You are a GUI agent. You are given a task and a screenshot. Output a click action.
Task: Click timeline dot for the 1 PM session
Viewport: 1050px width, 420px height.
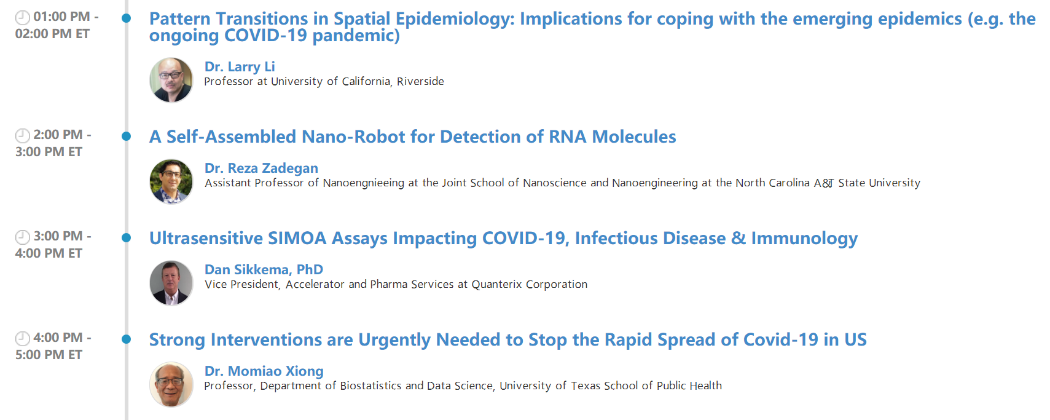coord(127,18)
